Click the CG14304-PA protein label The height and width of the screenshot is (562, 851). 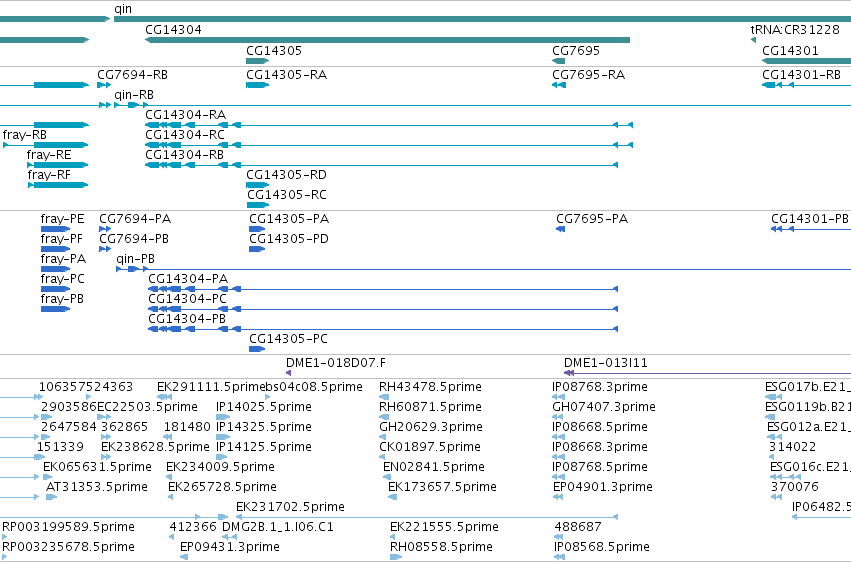click(188, 279)
